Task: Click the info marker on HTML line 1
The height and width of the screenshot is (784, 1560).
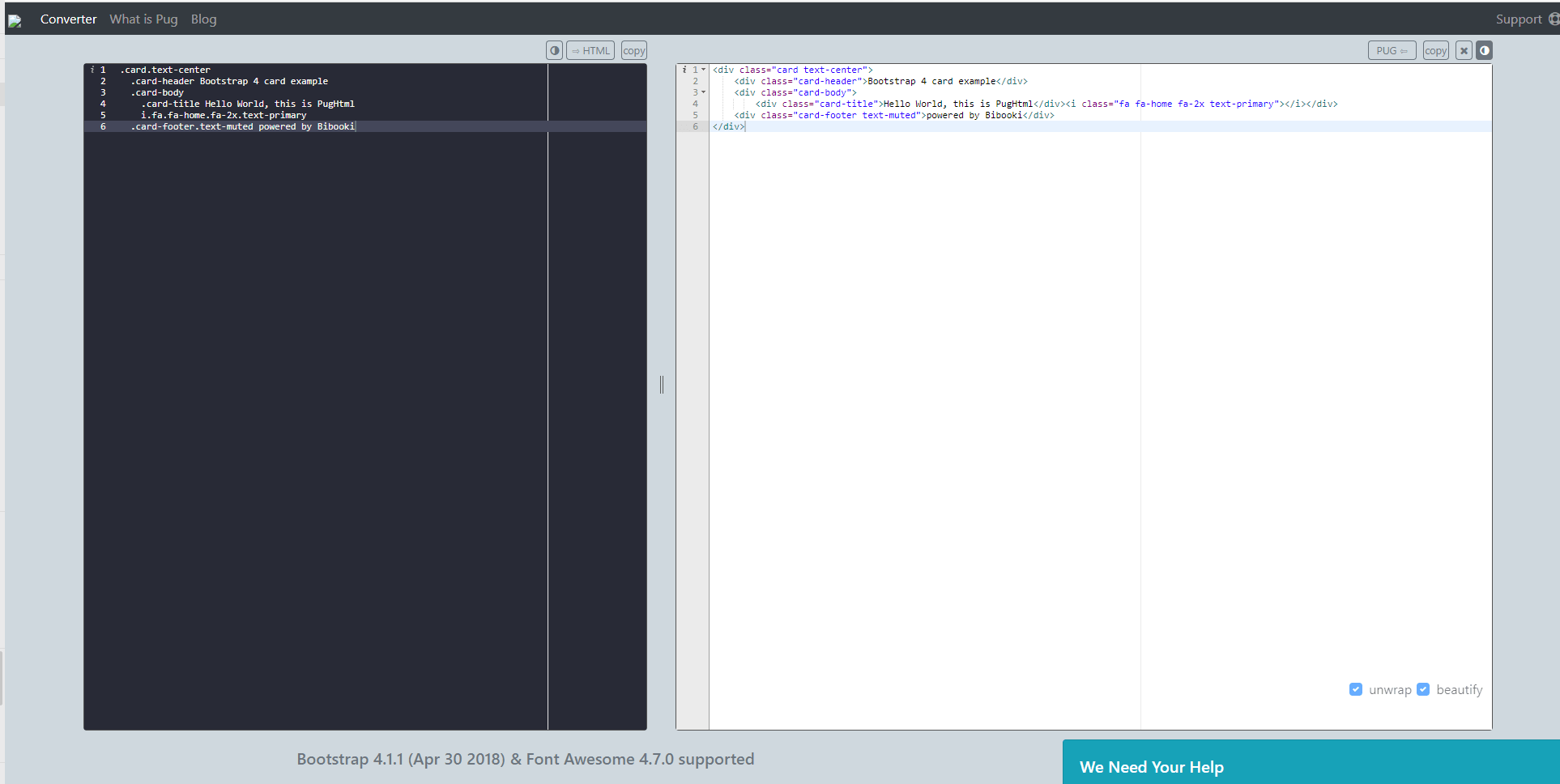Action: [x=684, y=70]
